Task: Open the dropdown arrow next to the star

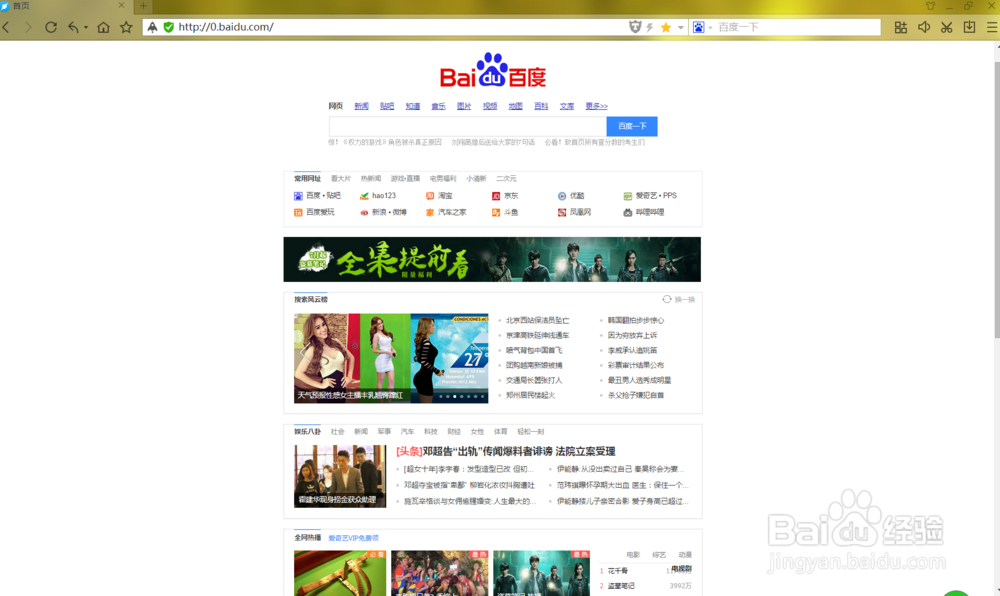Action: click(x=680, y=27)
